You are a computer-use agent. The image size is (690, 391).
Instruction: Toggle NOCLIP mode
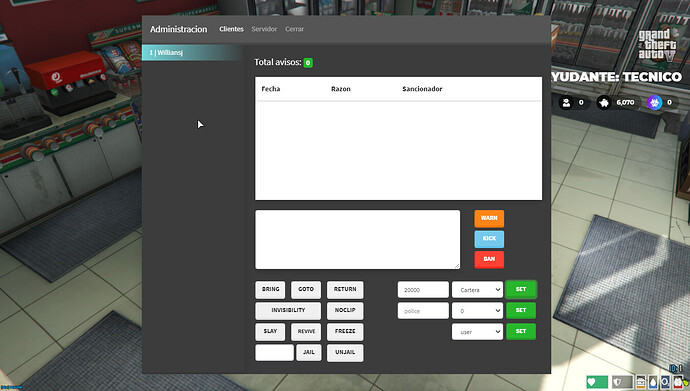click(x=345, y=311)
